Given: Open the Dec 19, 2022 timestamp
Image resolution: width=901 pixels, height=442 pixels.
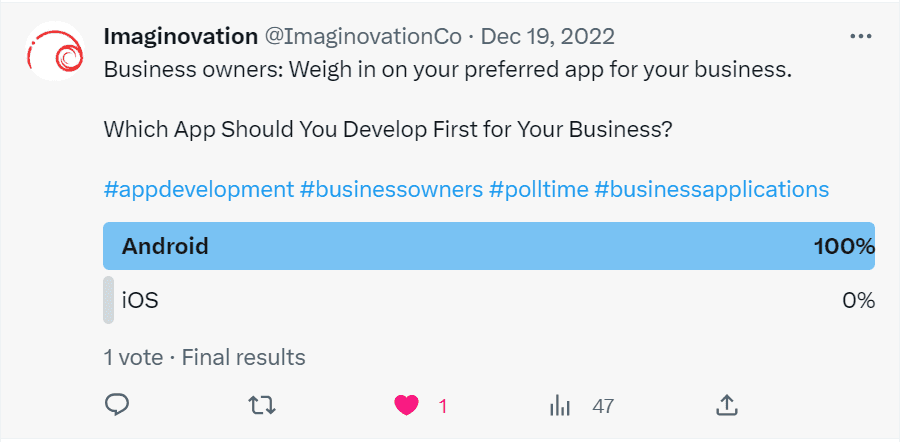Looking at the screenshot, I should (548, 37).
